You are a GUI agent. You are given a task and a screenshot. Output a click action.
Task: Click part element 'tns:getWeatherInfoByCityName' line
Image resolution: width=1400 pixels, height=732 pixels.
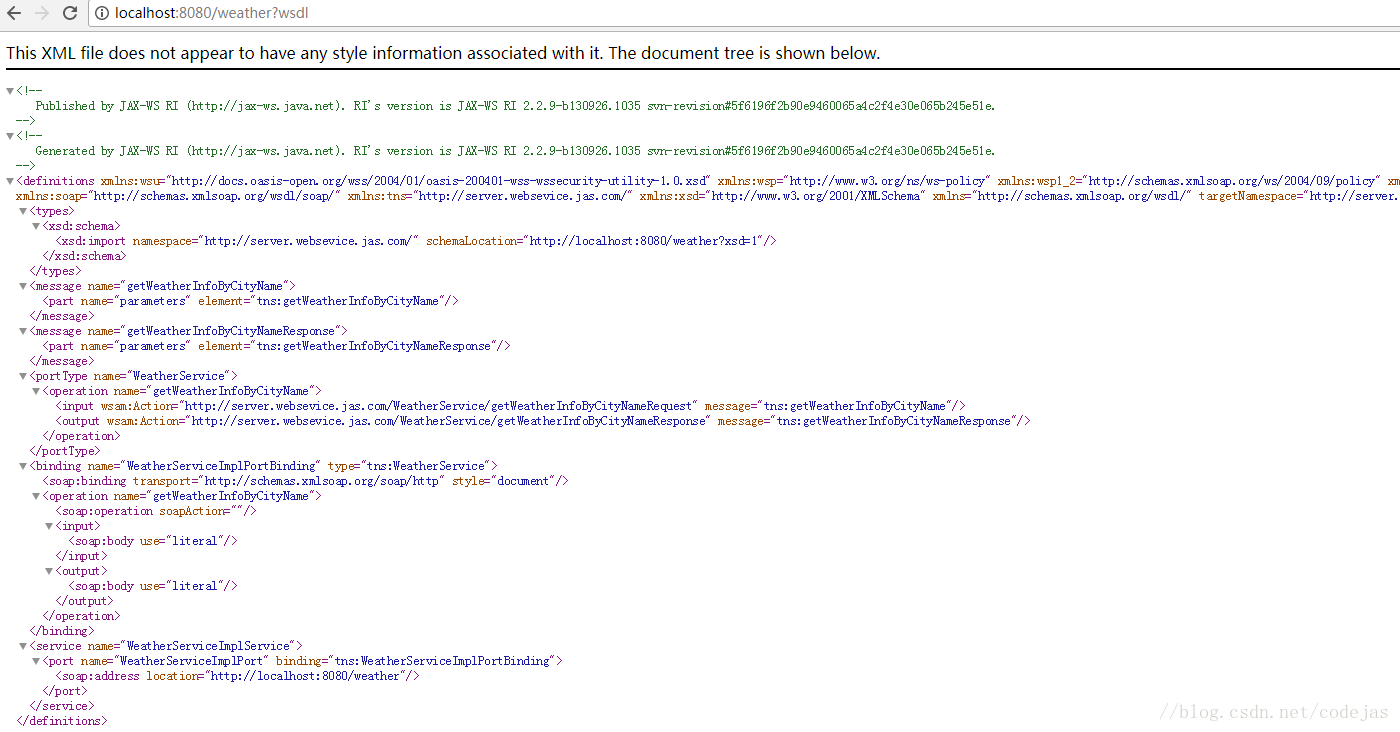click(x=250, y=301)
